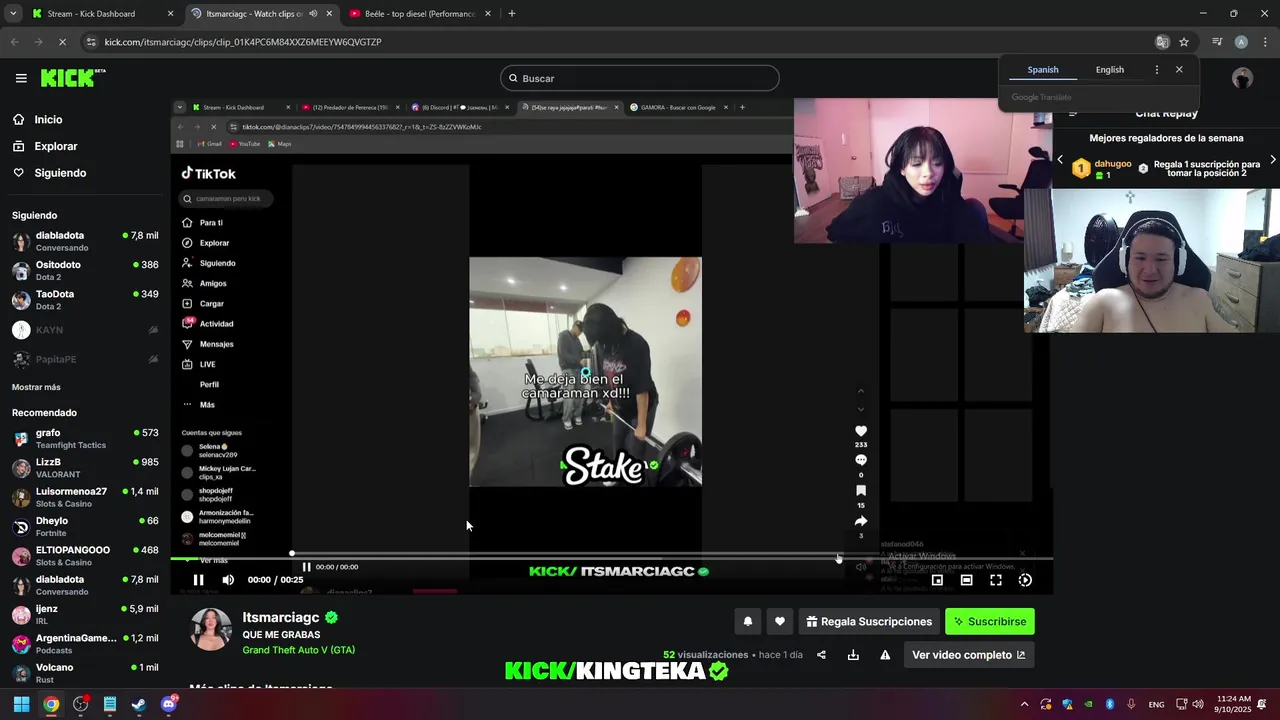Screen dimensions: 1280x720
Task: Click the green Suscribirse button
Action: [x=990, y=621]
